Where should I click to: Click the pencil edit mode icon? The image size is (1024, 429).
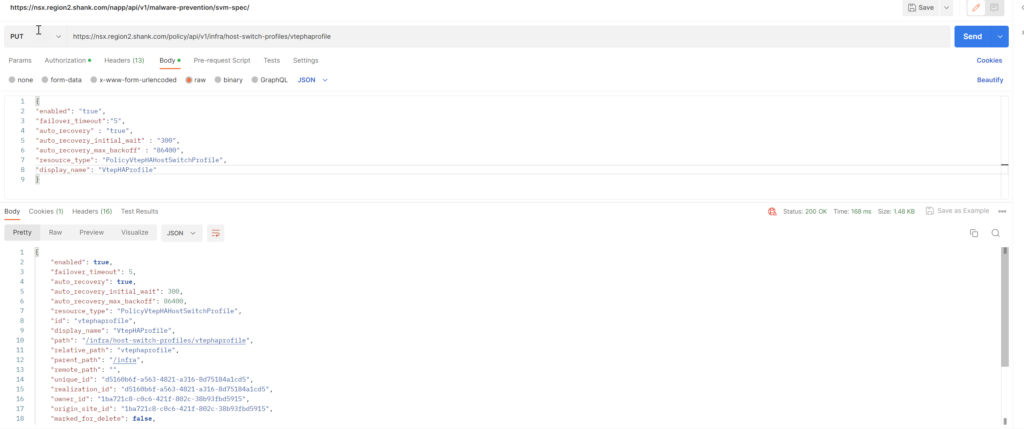[x=976, y=8]
